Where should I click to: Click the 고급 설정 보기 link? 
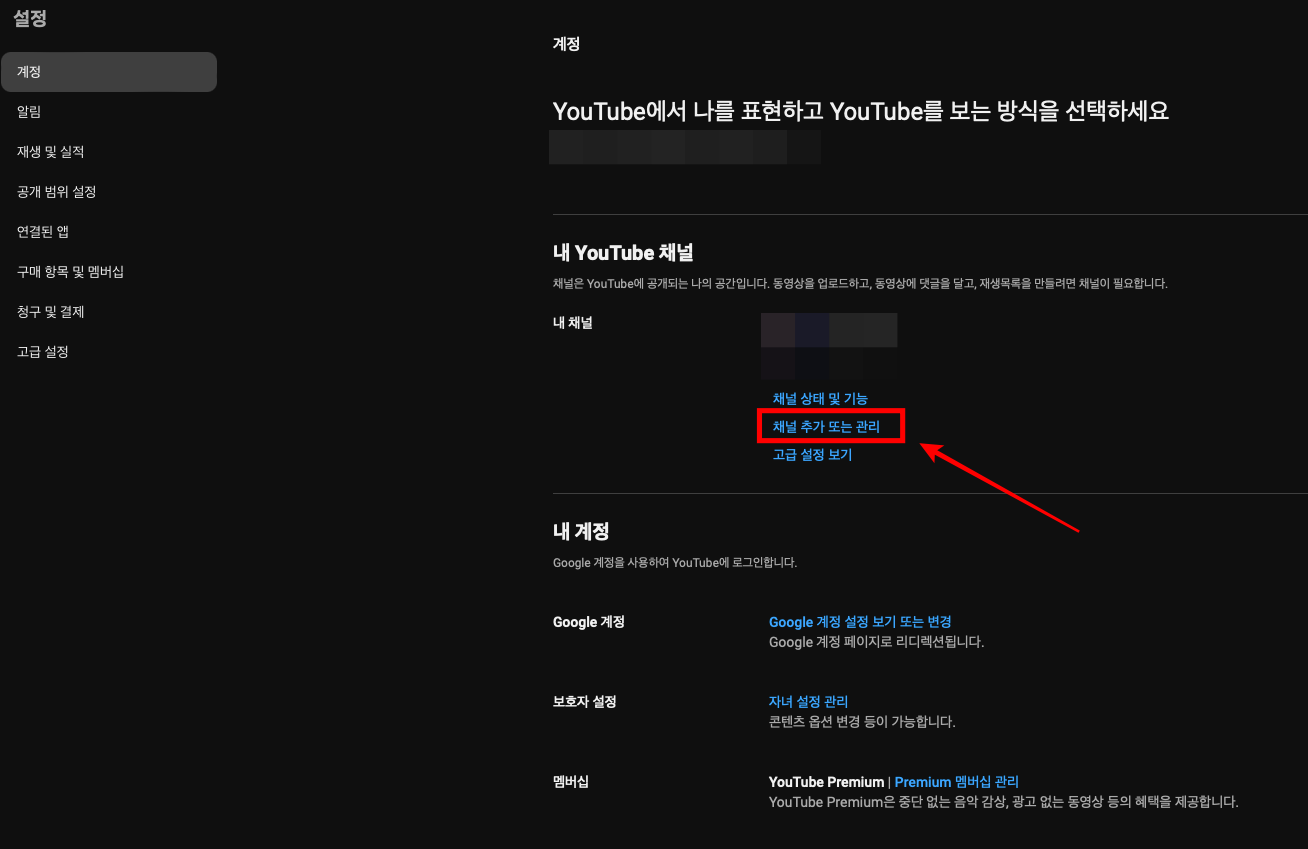812,455
